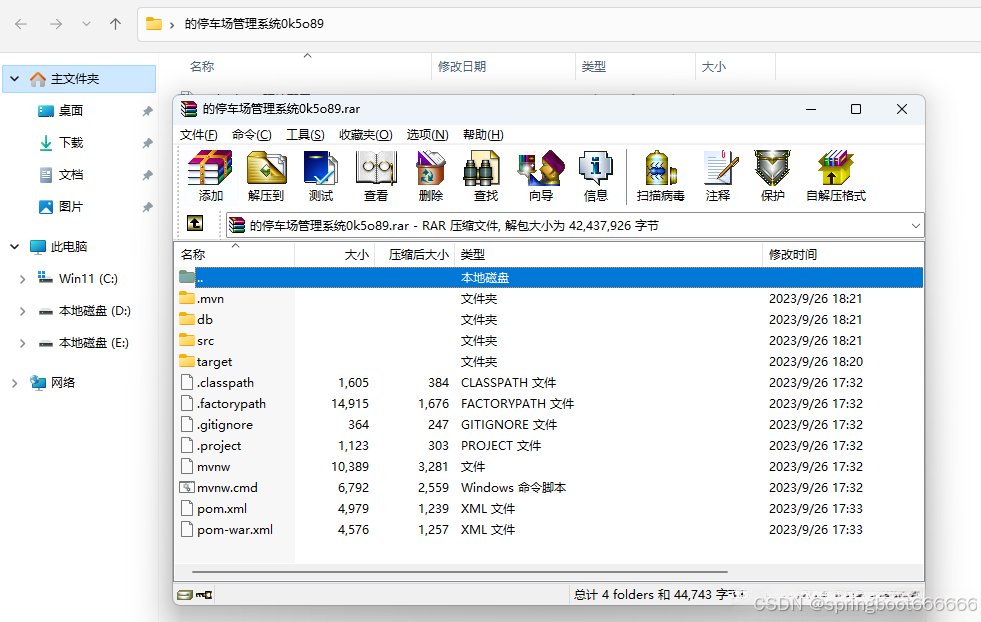Image resolution: width=981 pixels, height=622 pixels.
Task: Select the mvnw file row
Action: tap(549, 466)
